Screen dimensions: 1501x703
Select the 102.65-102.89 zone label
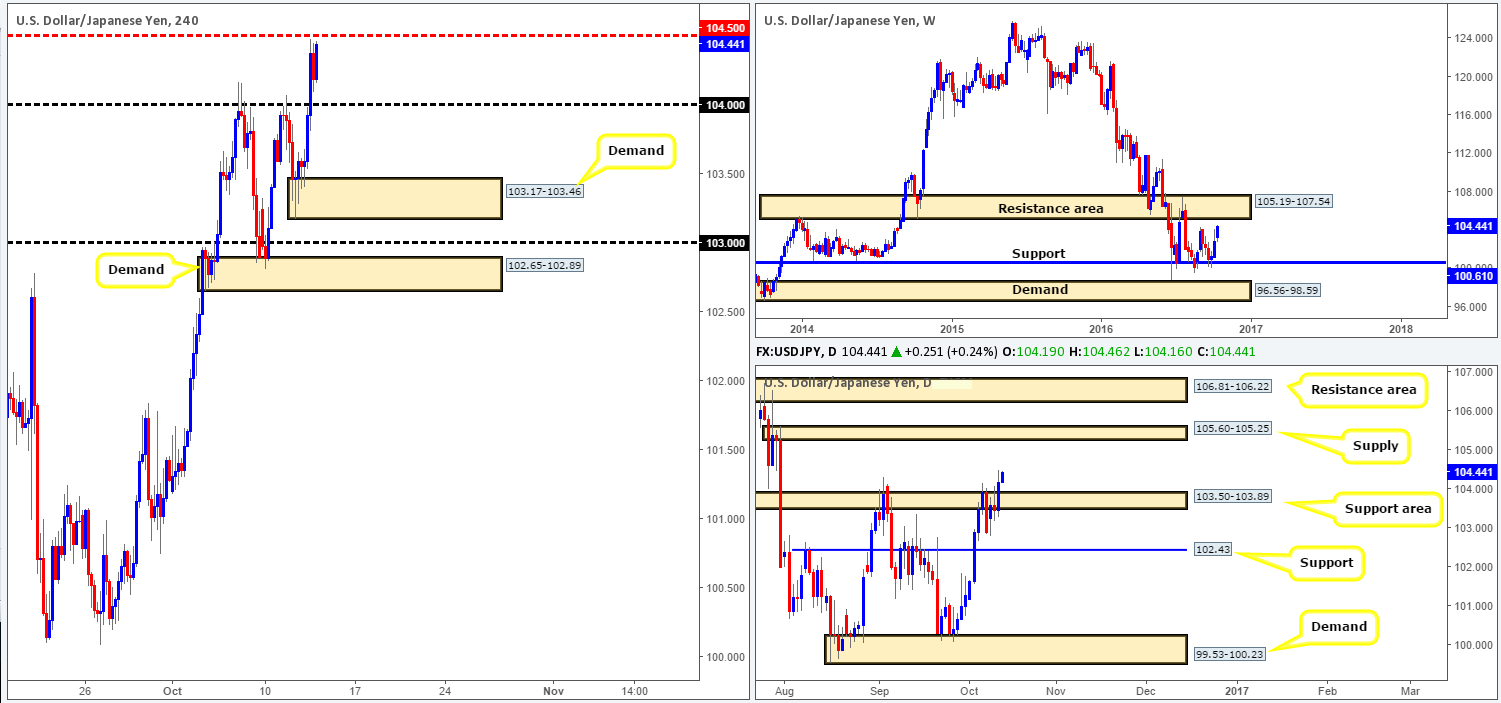pyautogui.click(x=544, y=267)
